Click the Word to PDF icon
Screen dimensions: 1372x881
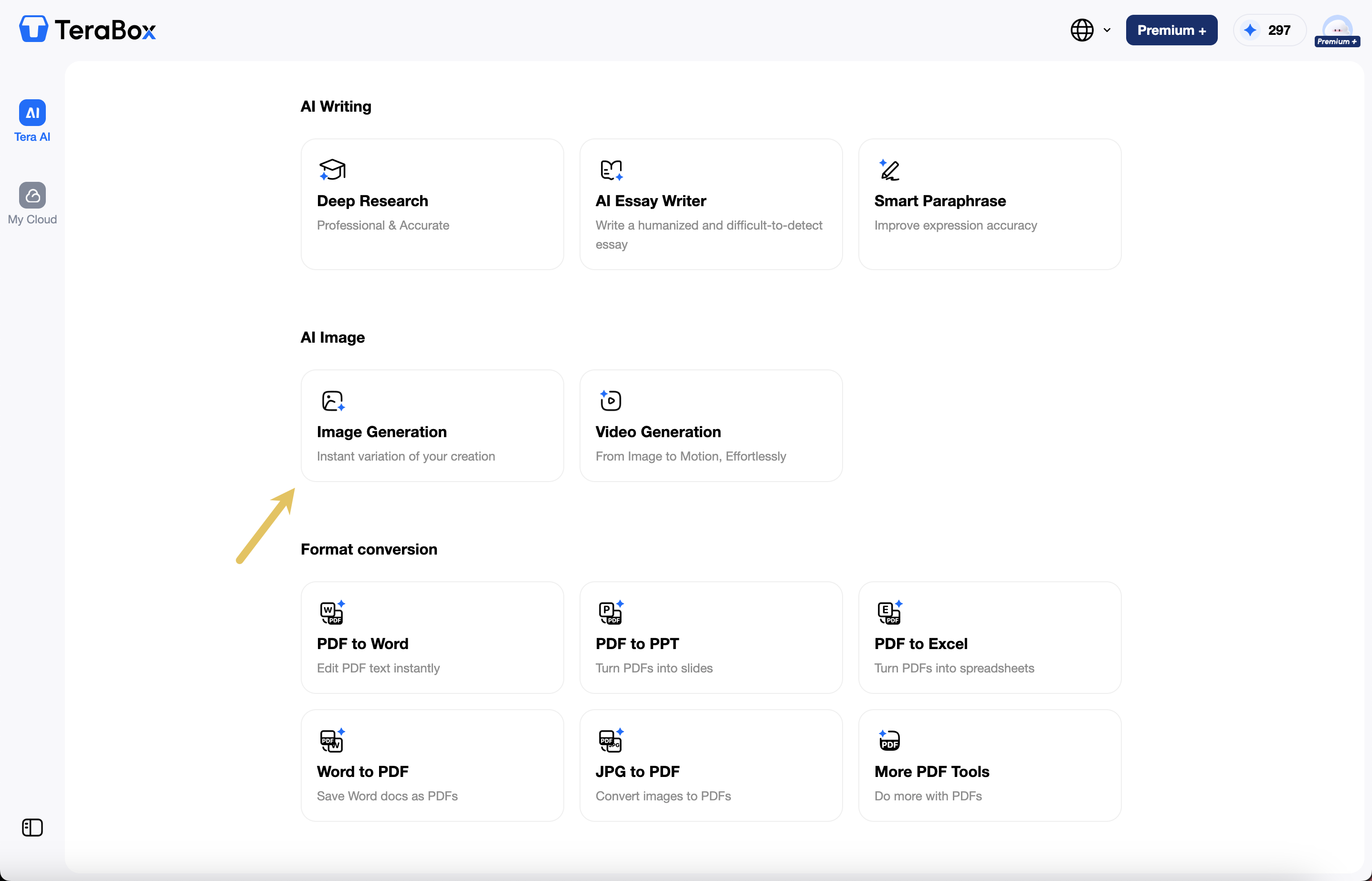pyautogui.click(x=332, y=740)
